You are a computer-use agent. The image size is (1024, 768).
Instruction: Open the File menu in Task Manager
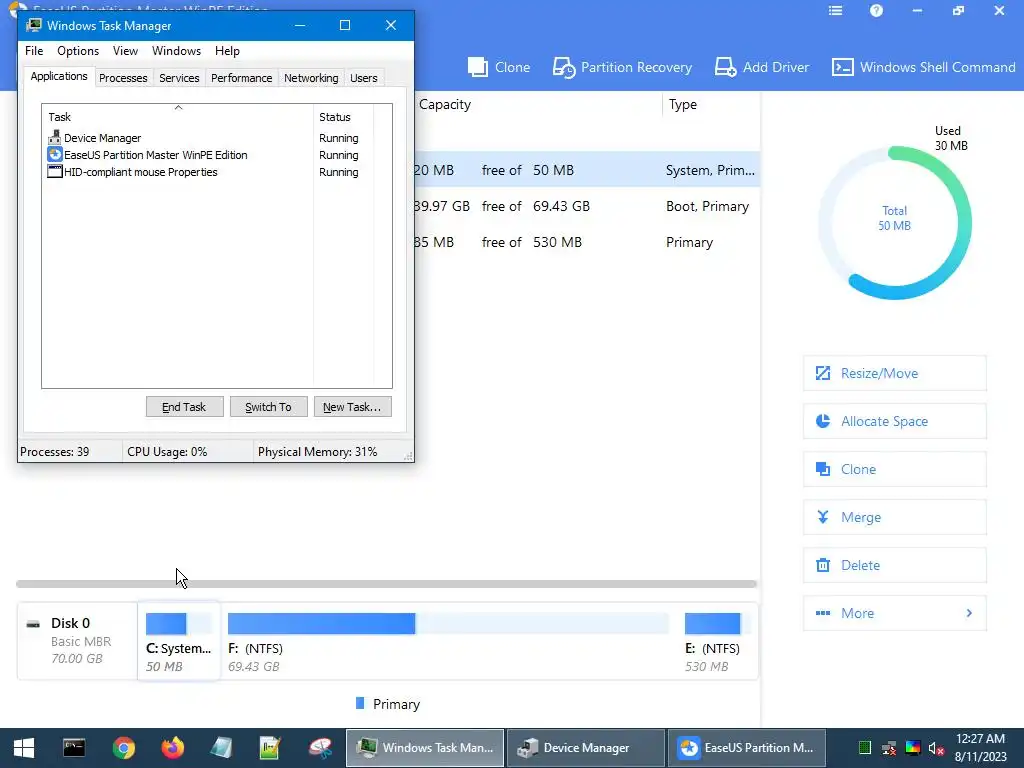point(34,51)
